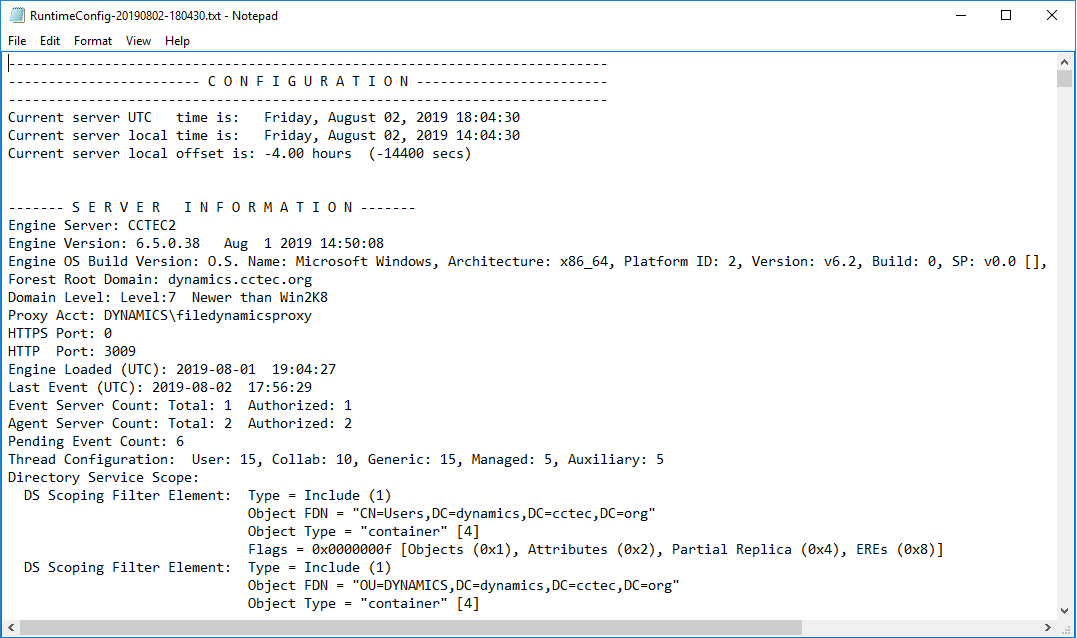Click the vertical scrollbar thumb
The image size is (1077, 638).
tap(1065, 80)
